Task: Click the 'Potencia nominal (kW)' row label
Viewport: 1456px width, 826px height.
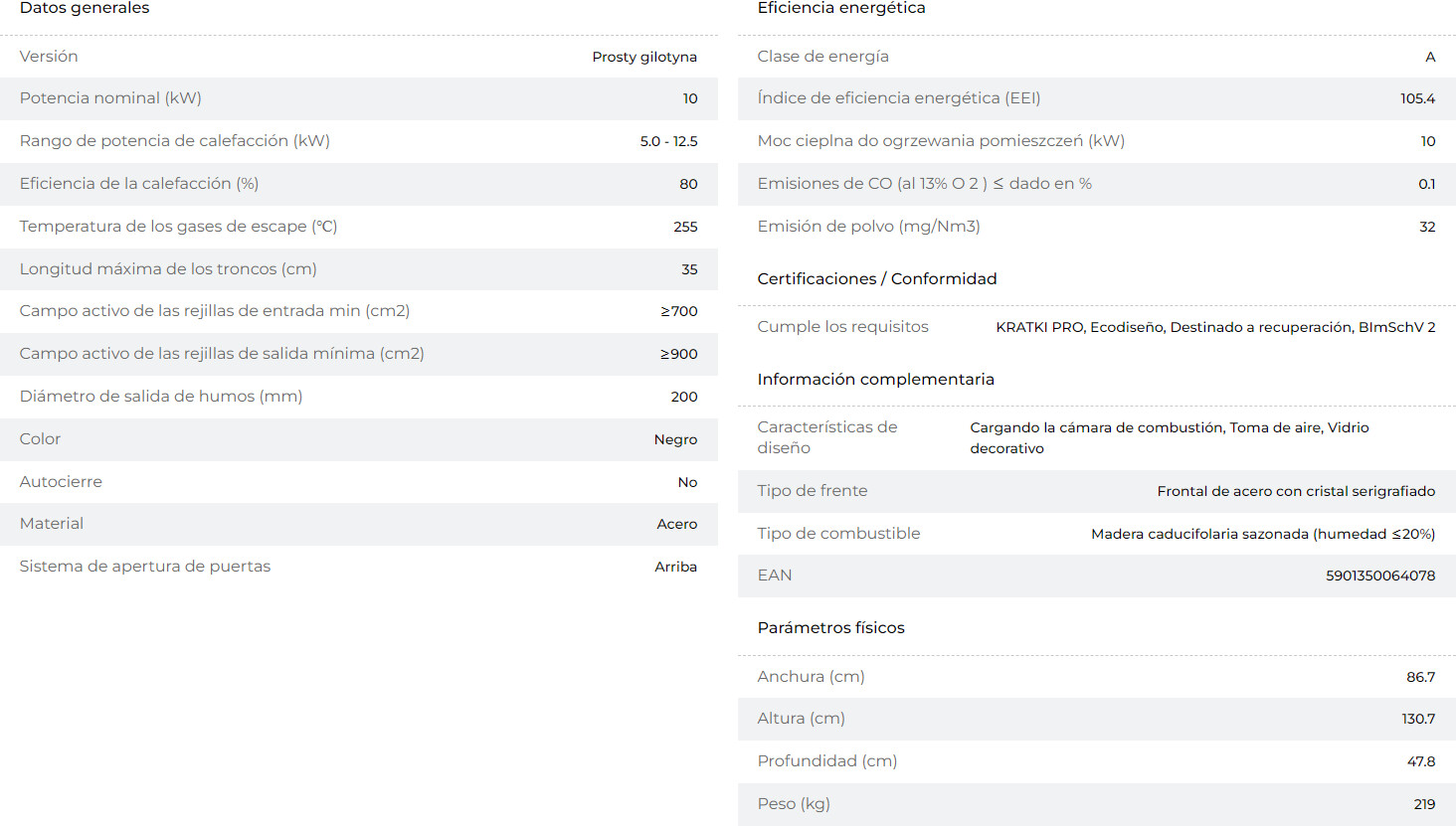Action: point(110,98)
